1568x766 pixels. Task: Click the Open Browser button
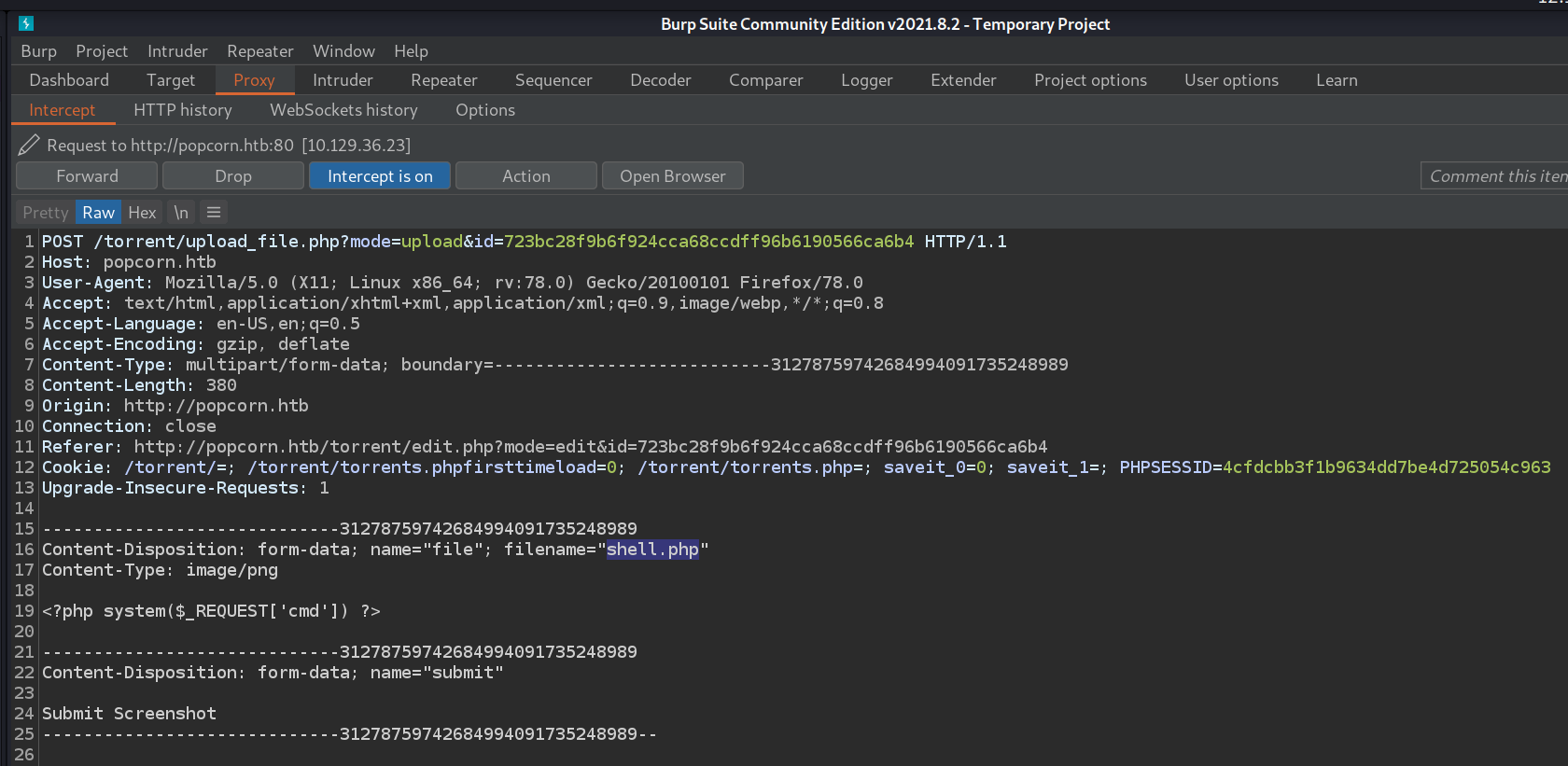coord(673,176)
